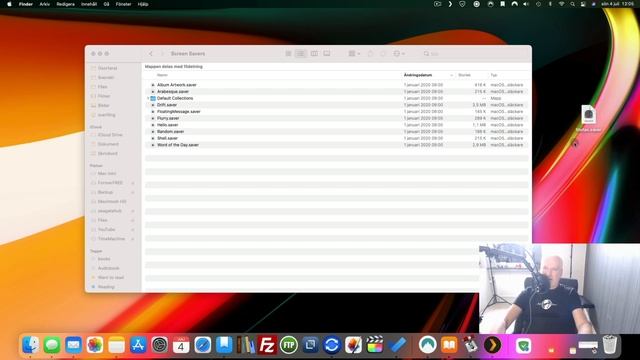640x360 pixels.
Task: Open the Innehåll menu
Action: pyautogui.click(x=89, y=4)
